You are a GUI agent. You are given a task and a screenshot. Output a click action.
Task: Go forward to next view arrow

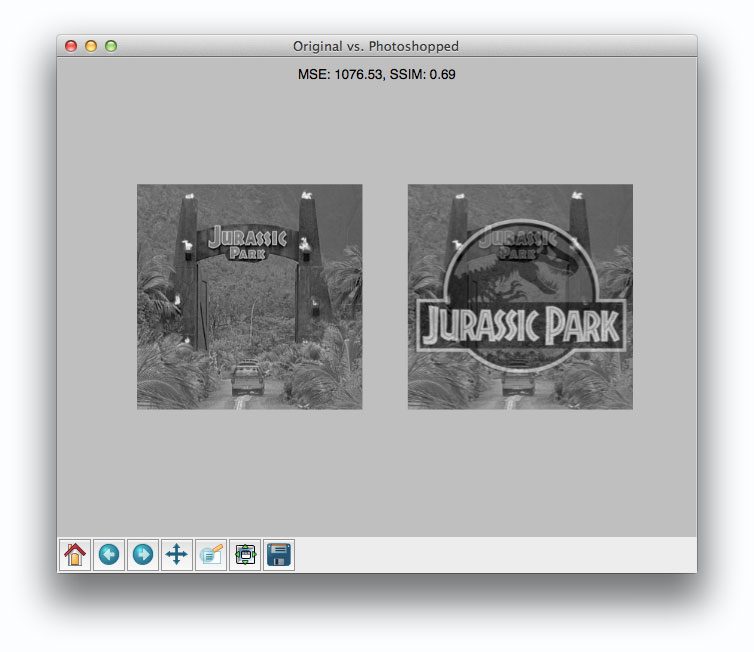pyautogui.click(x=143, y=554)
